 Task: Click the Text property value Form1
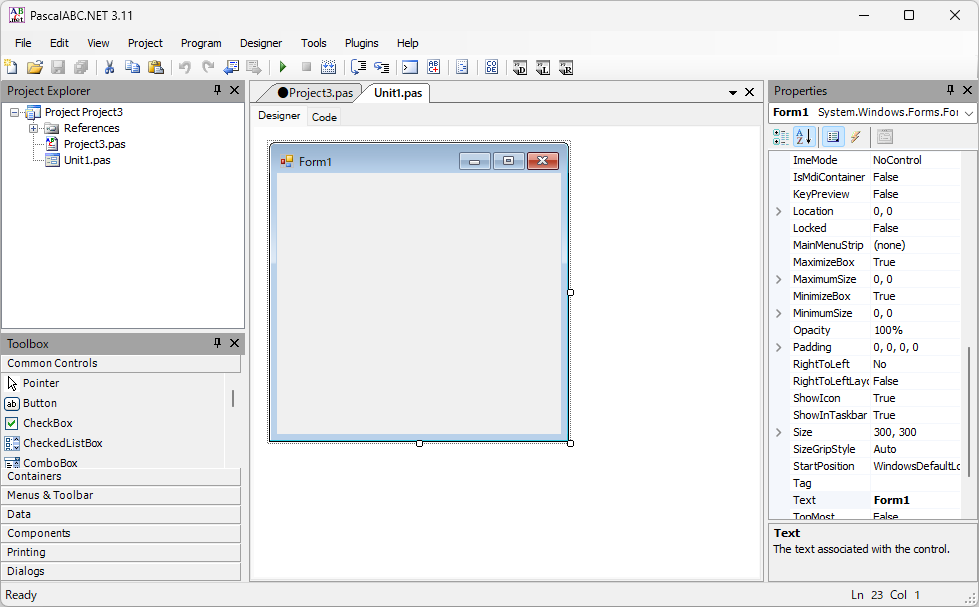point(915,500)
